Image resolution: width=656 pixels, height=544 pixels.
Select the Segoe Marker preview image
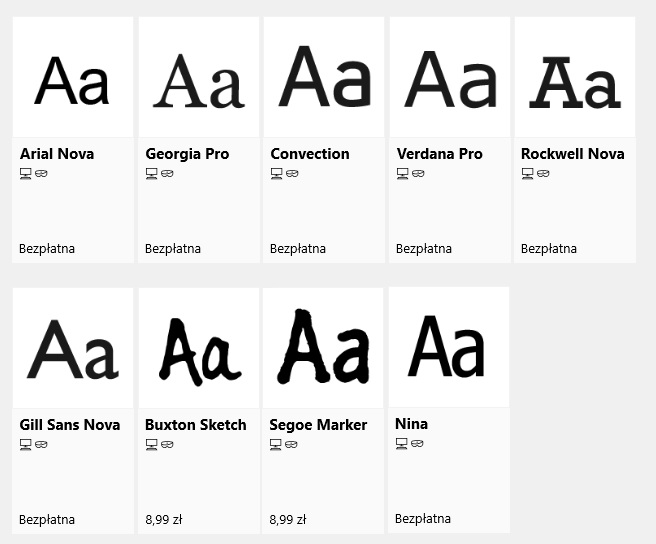pos(323,349)
